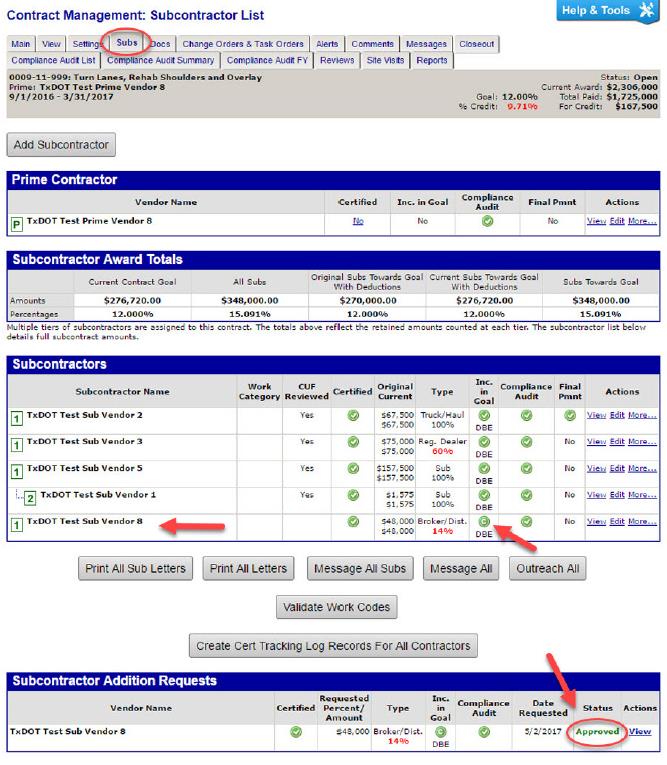Open More actions for Sub Vendor 2

coord(642,415)
